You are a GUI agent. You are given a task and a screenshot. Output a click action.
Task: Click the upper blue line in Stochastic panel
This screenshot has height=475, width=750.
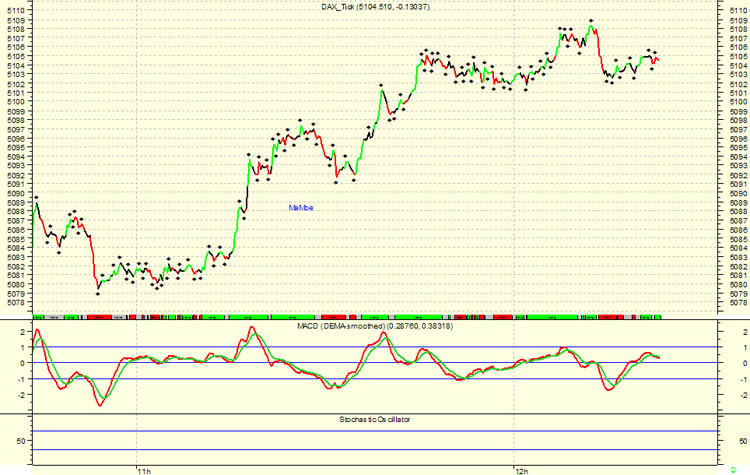coord(375,431)
